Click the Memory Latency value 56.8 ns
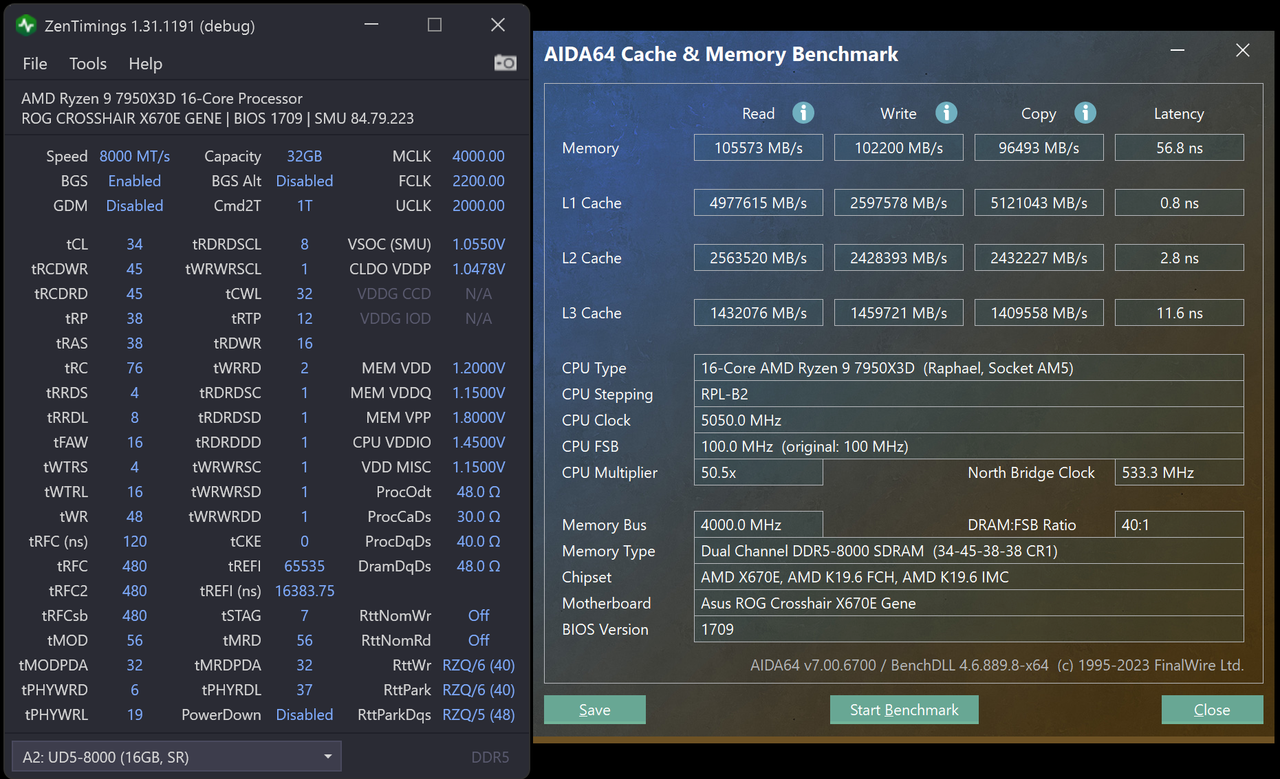Screen dimensions: 1280x779 point(1179,148)
